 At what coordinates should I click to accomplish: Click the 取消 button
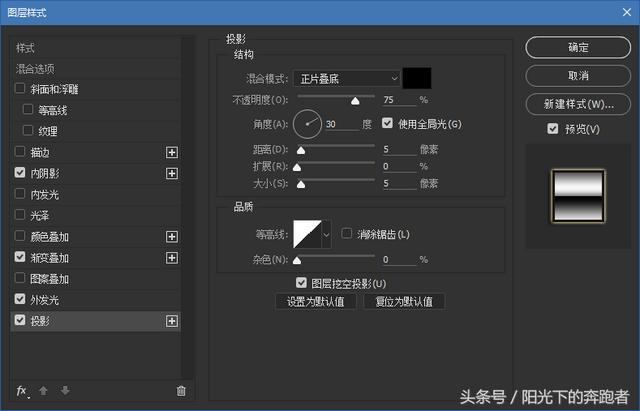coord(578,76)
